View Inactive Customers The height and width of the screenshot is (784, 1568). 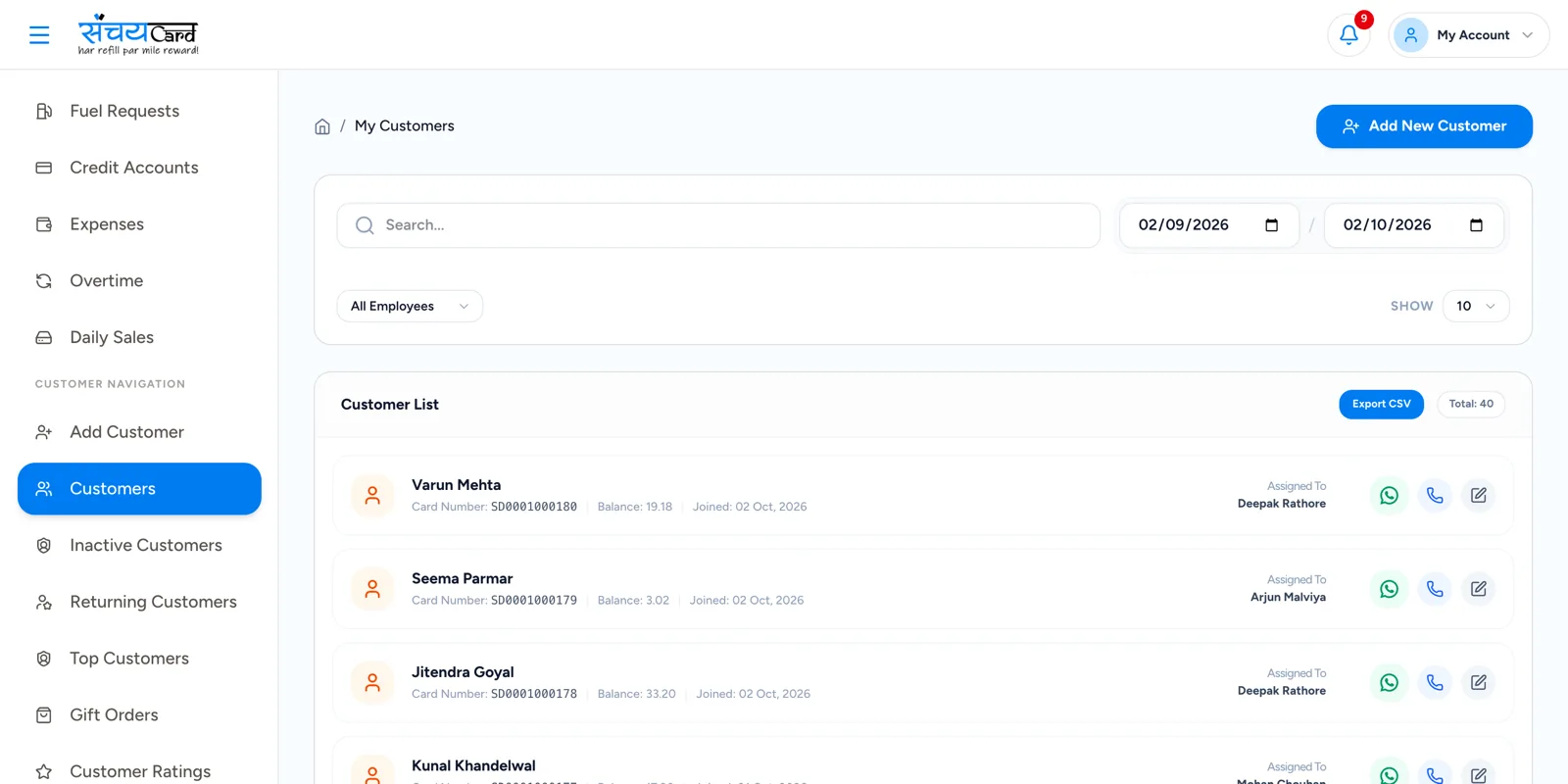click(139, 545)
